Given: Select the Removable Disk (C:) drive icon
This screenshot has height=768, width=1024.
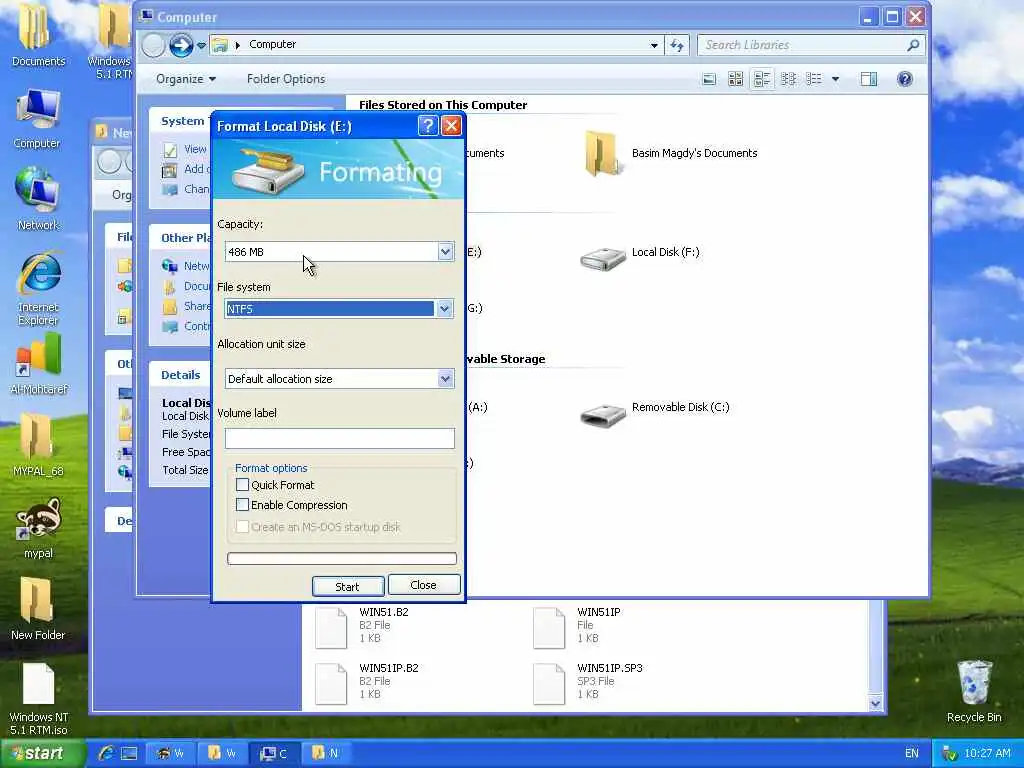Looking at the screenshot, I should tap(602, 414).
